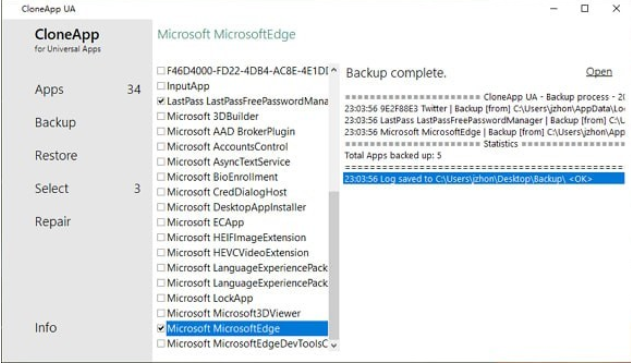
Task: Click the Select option in sidebar
Action: click(x=52, y=188)
